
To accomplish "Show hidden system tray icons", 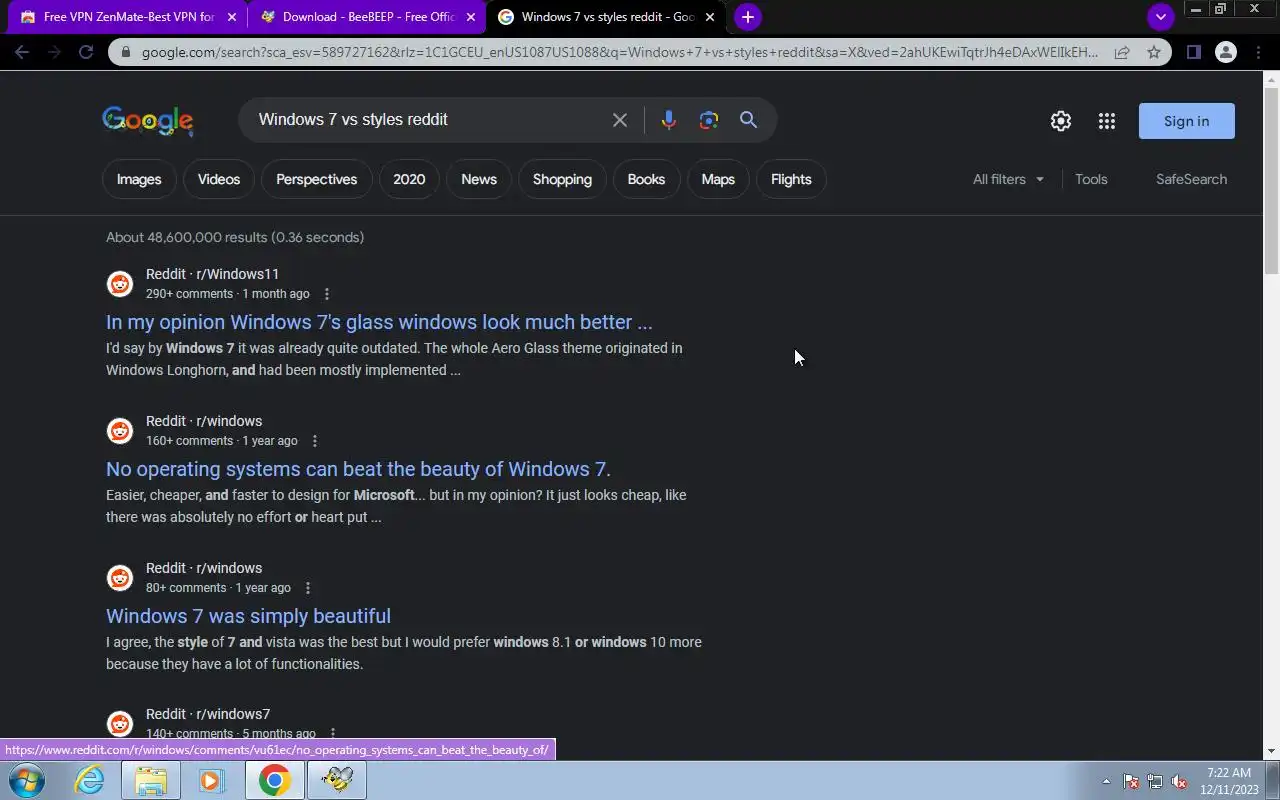I will point(1106,781).
